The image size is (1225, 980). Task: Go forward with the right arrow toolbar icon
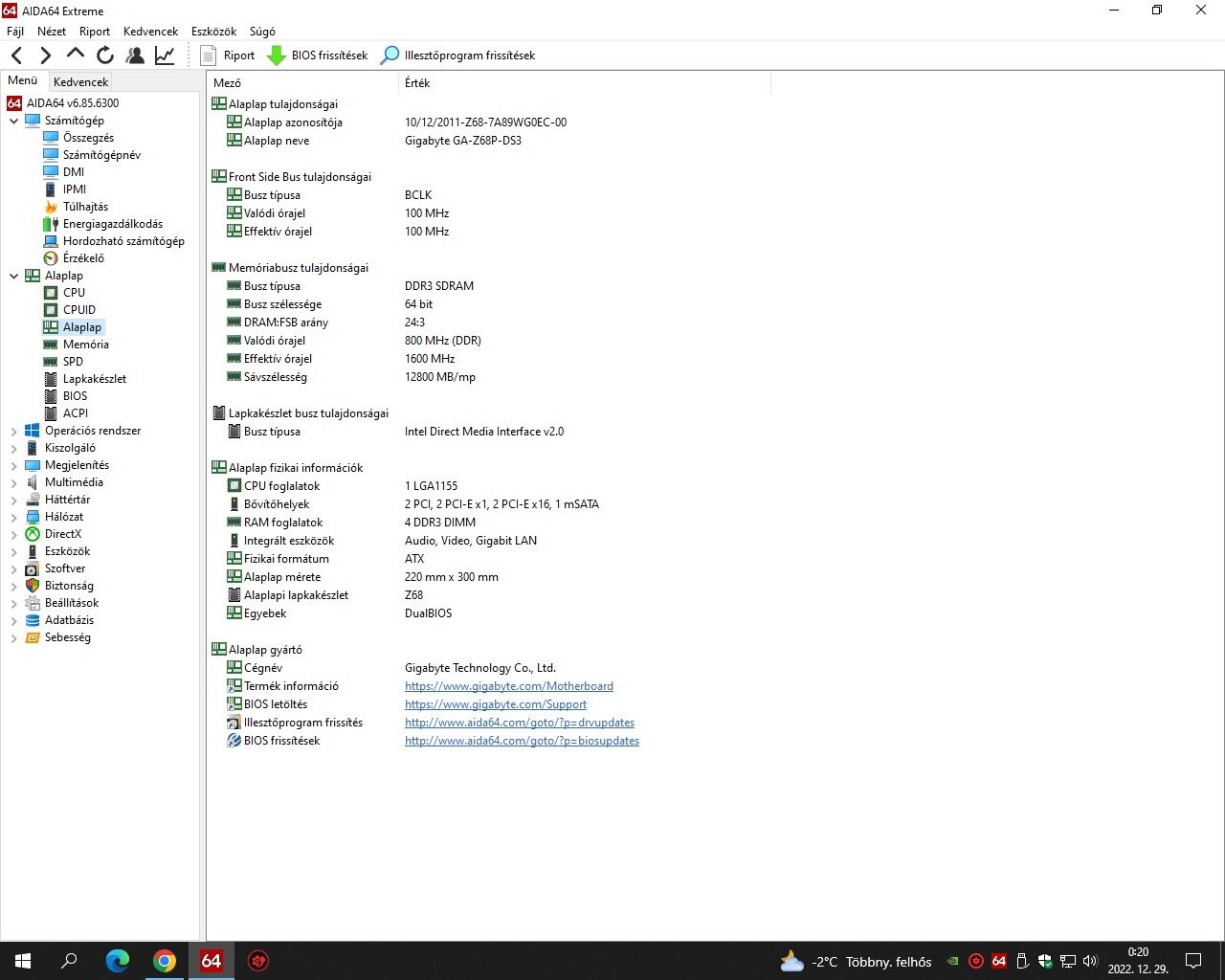45,56
